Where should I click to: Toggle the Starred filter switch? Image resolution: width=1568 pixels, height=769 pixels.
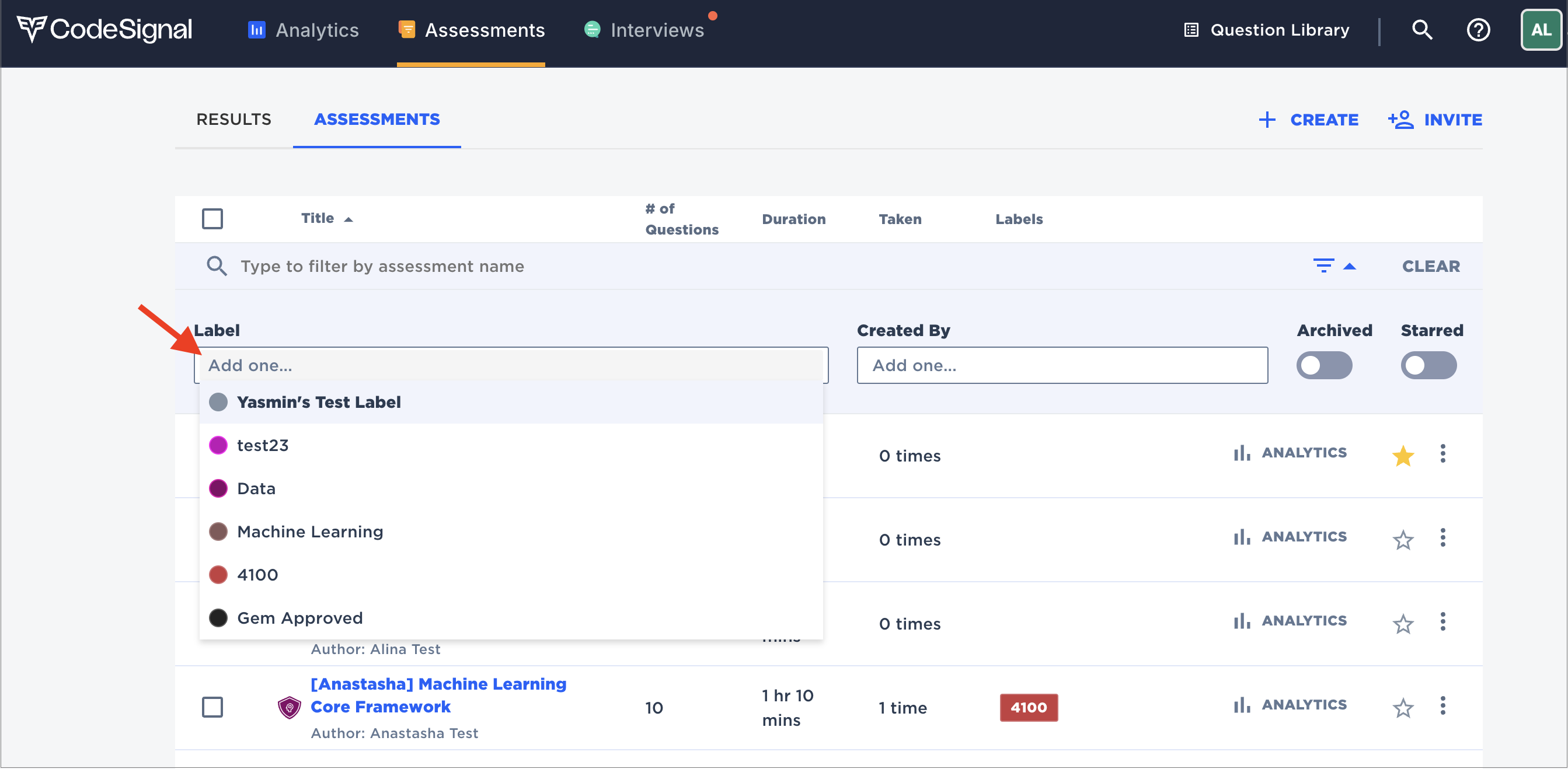point(1428,365)
